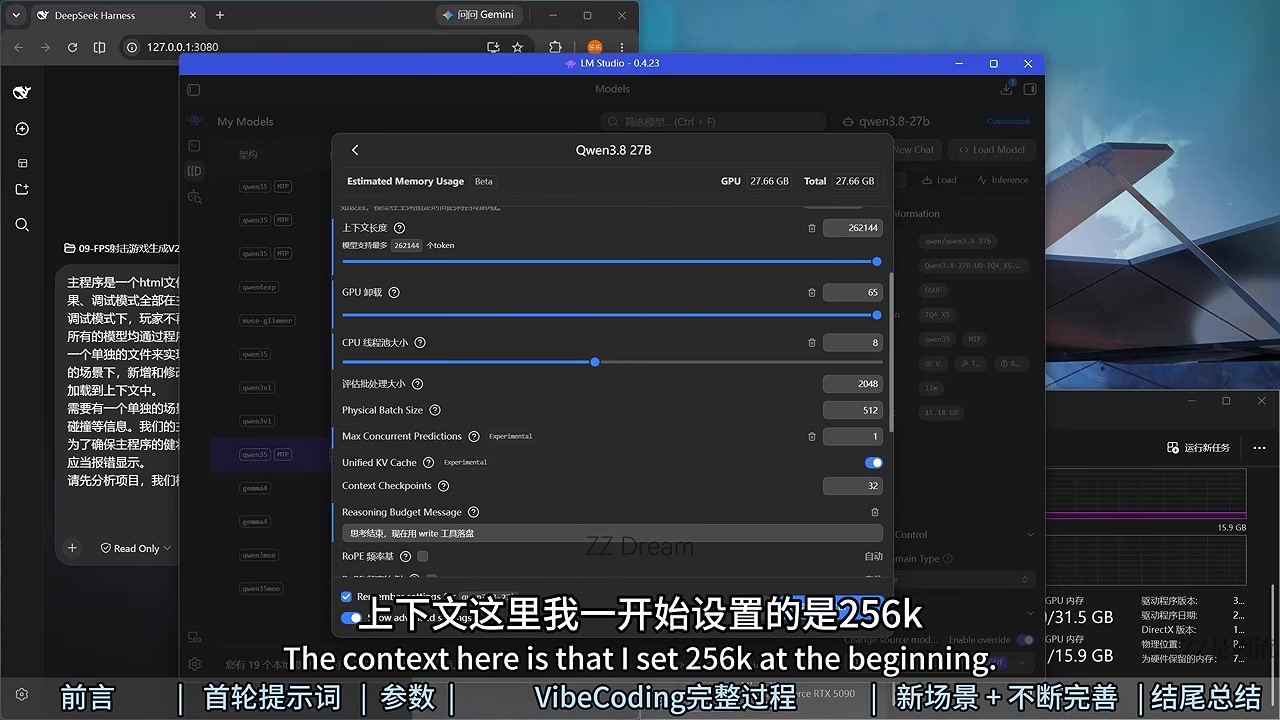Collapse the Control section chevron
Viewport: 1280px width, 720px height.
tap(1030, 535)
